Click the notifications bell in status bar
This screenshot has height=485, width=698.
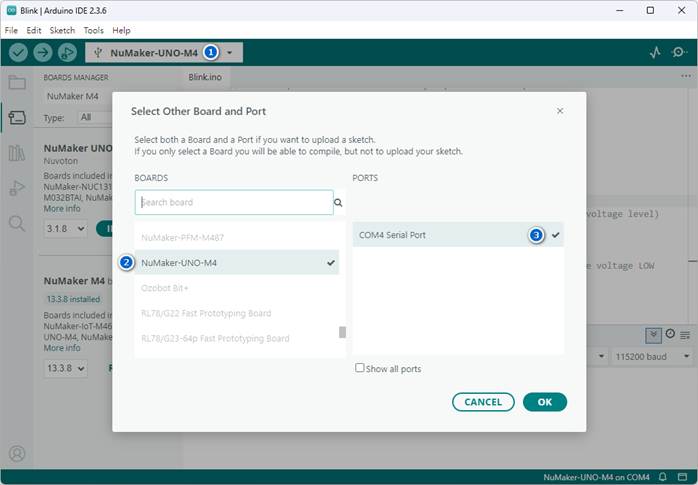[661, 477]
